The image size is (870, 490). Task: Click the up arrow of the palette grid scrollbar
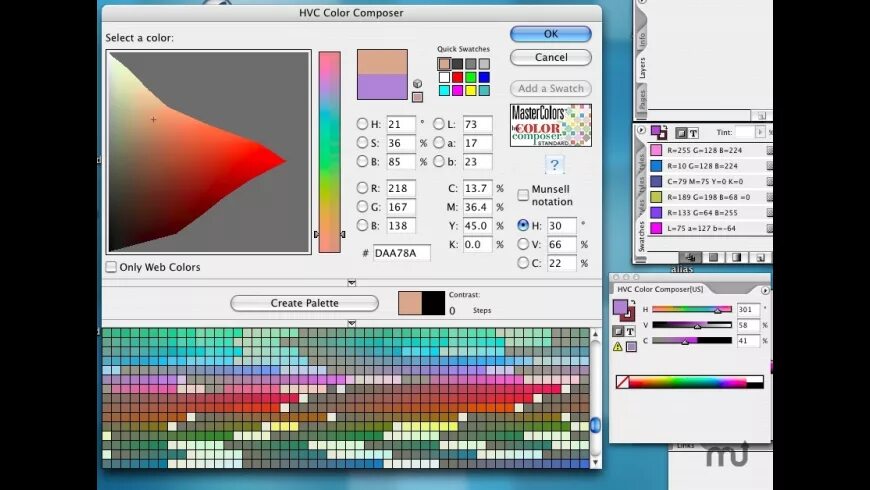pyautogui.click(x=595, y=334)
